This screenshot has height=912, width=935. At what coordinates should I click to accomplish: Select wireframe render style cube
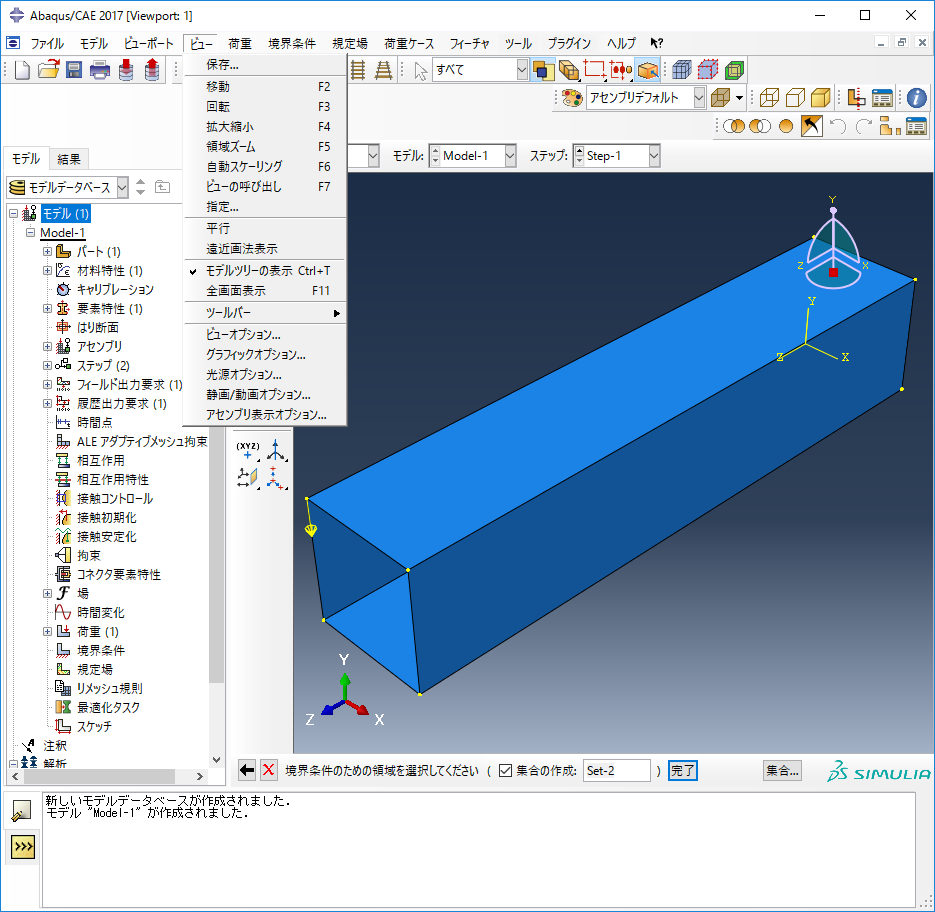pos(769,98)
